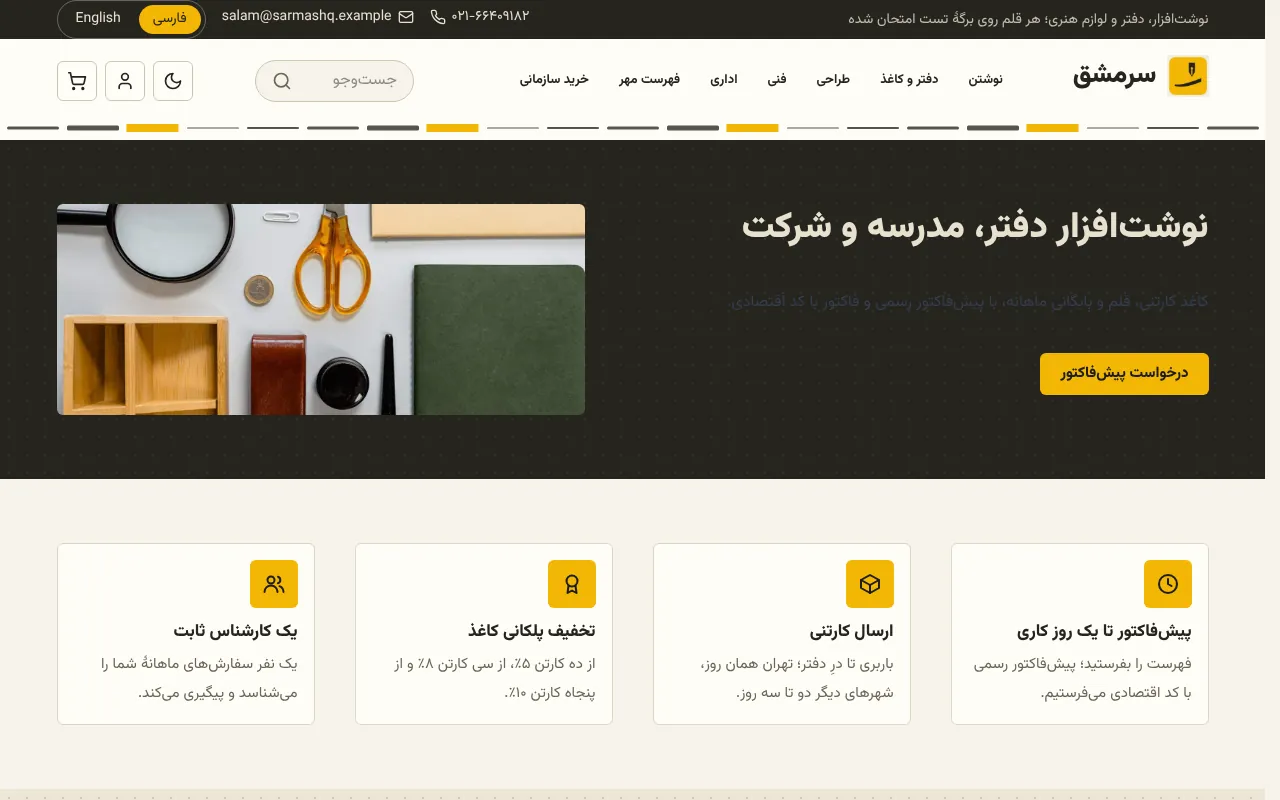Screen dimensions: 1280x800
Task: Click the envelope email icon
Action: click(406, 17)
